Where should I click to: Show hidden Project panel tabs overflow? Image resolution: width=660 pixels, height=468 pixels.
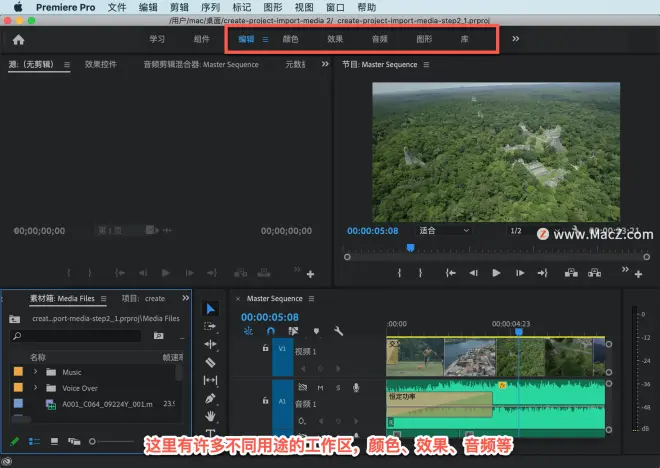(186, 298)
